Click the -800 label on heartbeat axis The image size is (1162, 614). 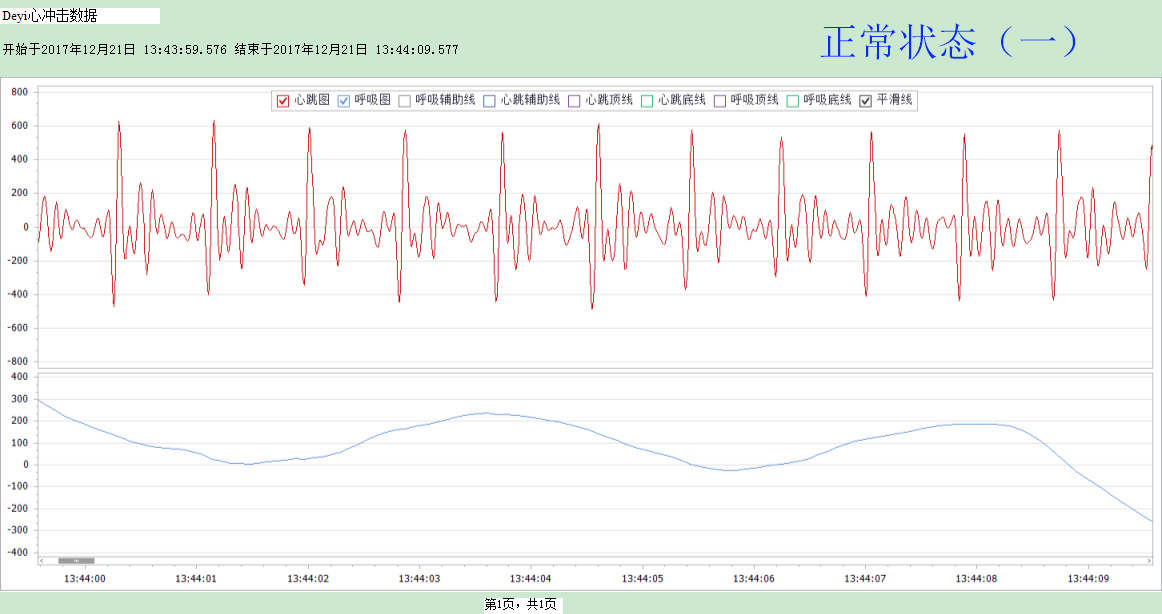pos(19,361)
